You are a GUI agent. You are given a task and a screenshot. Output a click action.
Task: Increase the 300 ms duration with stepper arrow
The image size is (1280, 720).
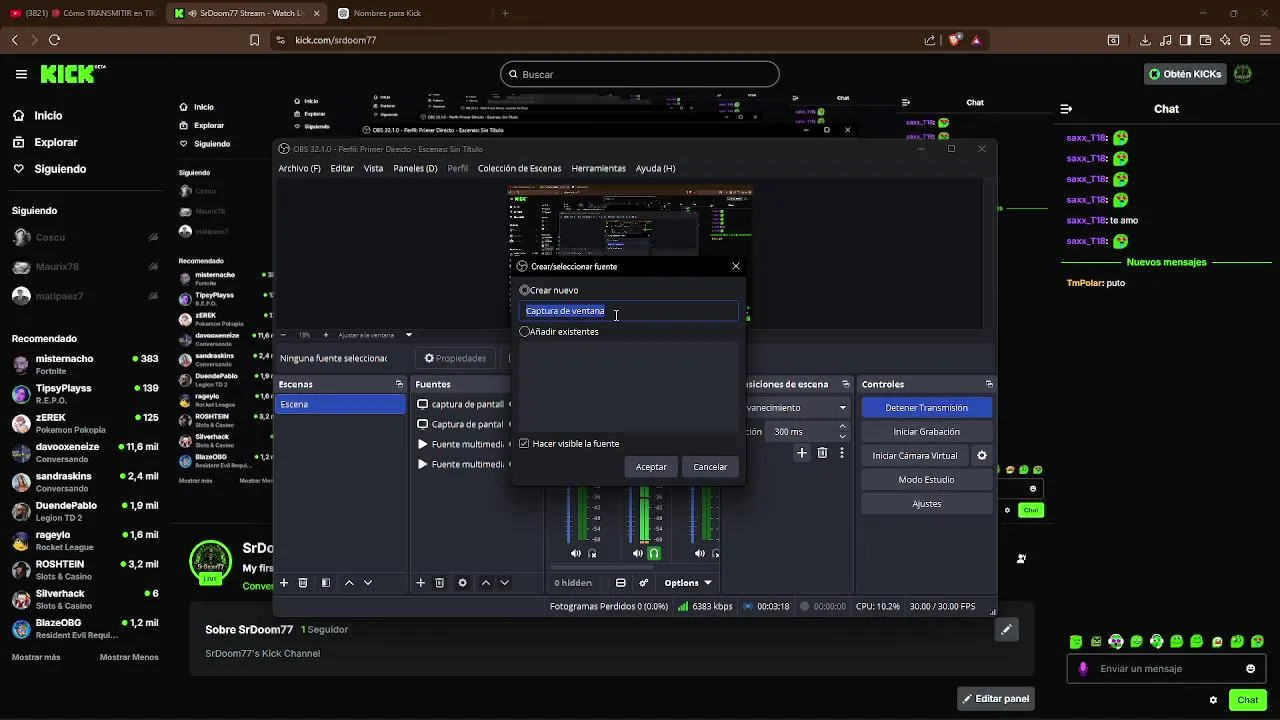point(842,427)
